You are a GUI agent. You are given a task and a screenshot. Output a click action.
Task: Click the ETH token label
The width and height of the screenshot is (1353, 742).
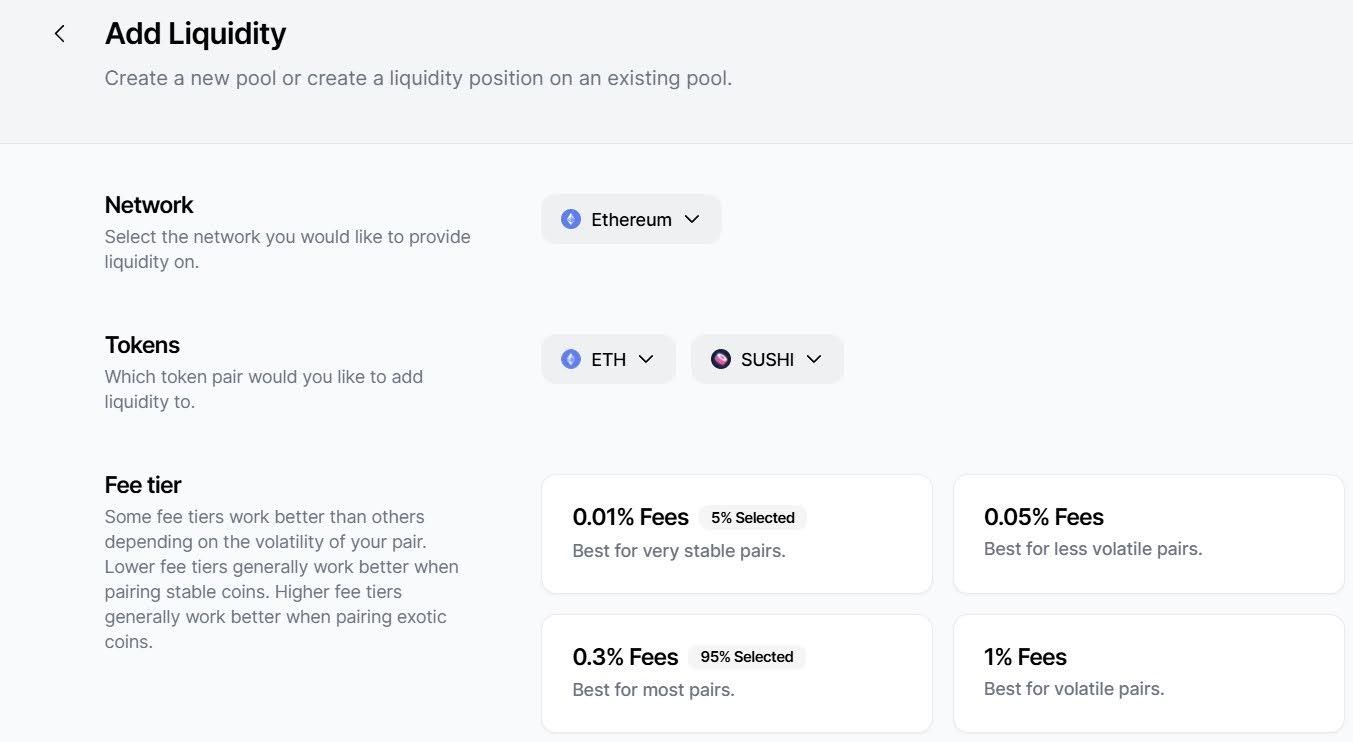coord(608,360)
